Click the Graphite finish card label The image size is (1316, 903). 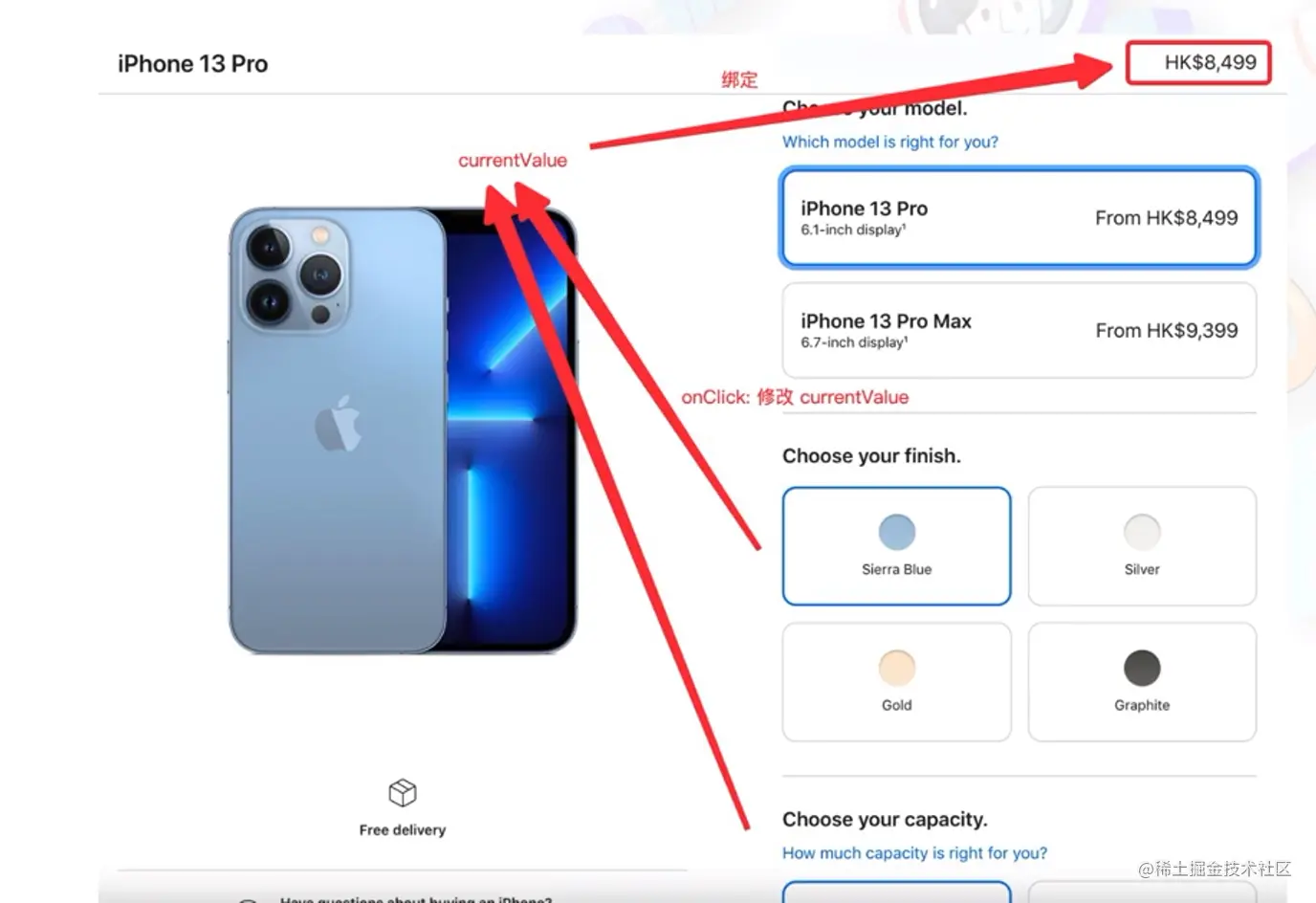tap(1142, 705)
